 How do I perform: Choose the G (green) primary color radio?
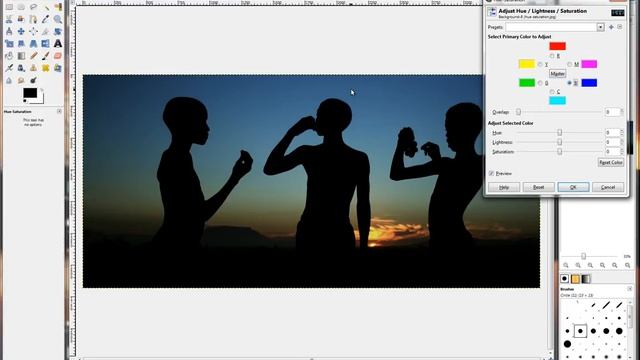point(540,83)
